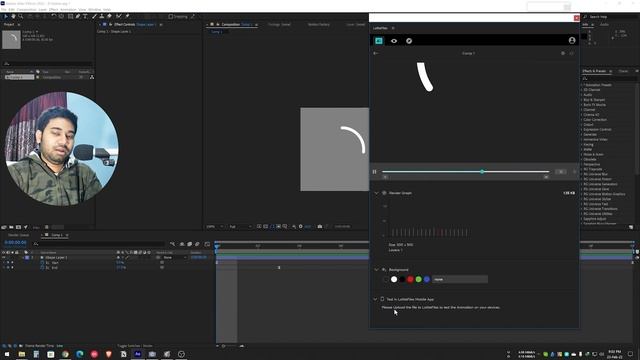Screen dimensions: 640x360
Task: Select the Clone Stamp tool
Action: click(x=102, y=16)
